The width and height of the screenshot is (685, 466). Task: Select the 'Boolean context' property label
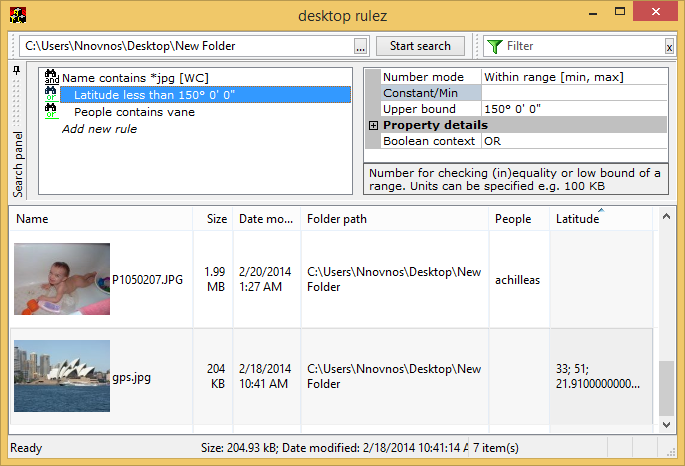[431, 141]
